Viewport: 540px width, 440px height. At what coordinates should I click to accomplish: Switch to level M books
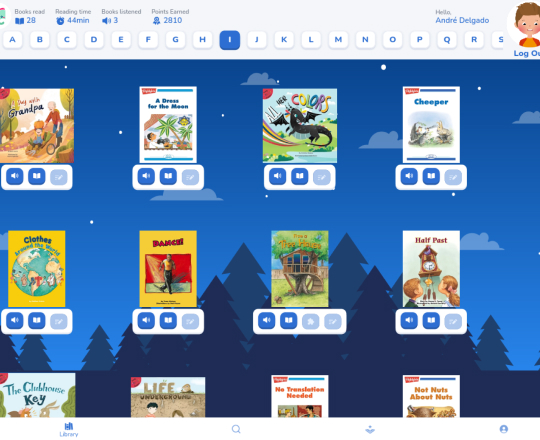338,40
